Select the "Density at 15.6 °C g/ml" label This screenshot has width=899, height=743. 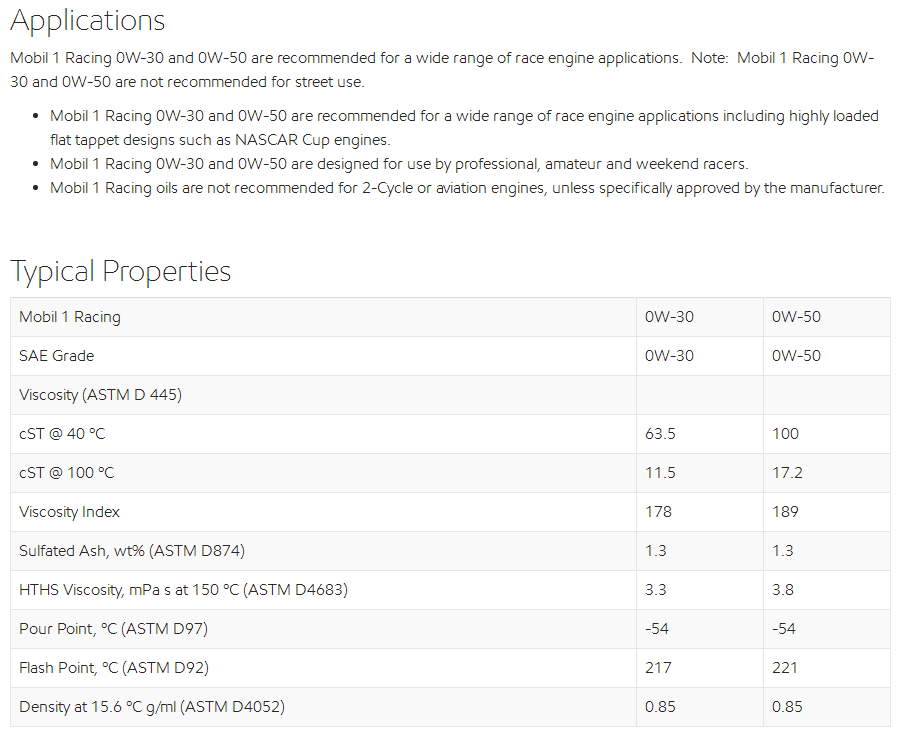coord(152,707)
